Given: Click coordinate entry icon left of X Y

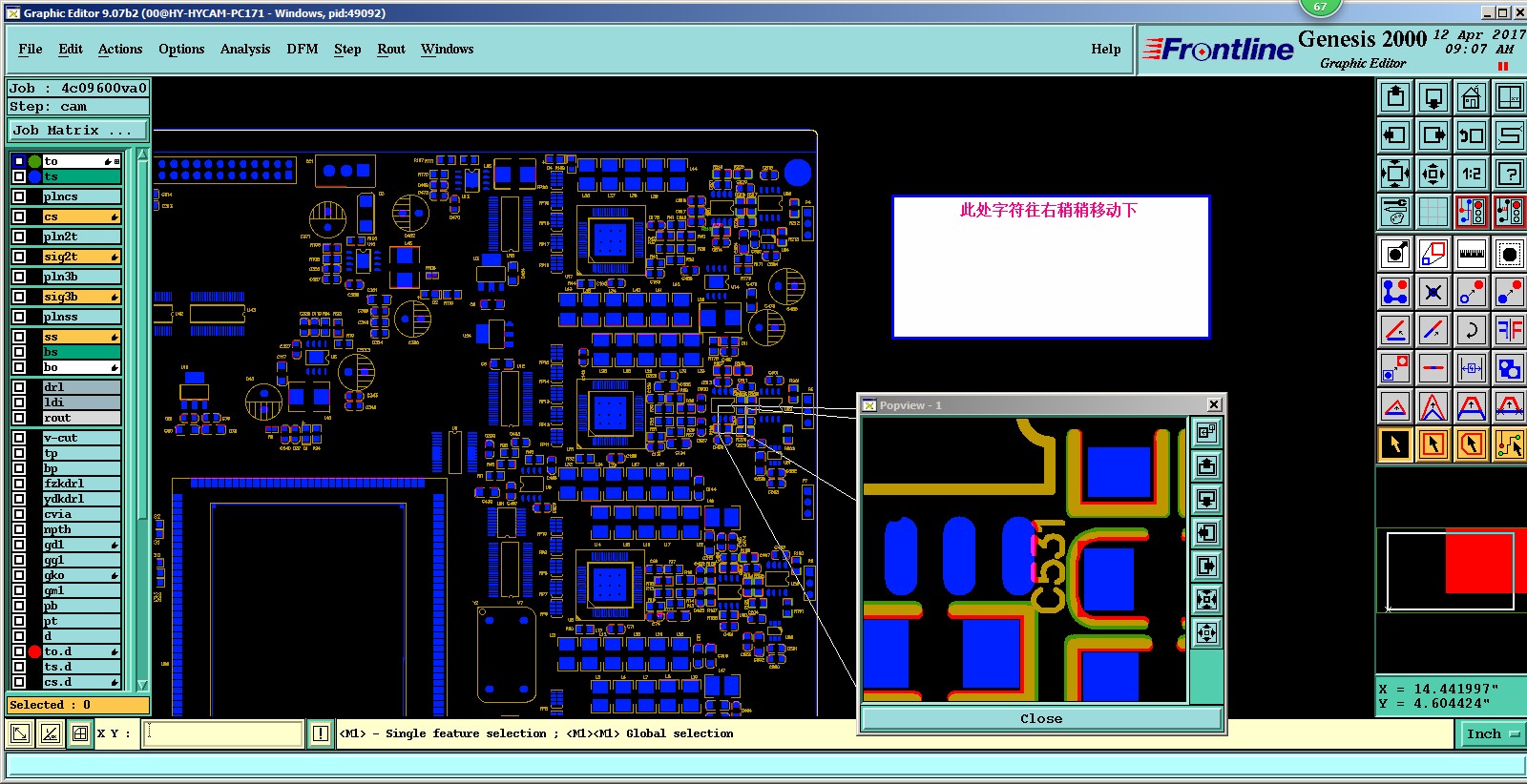Looking at the screenshot, I should tap(80, 733).
